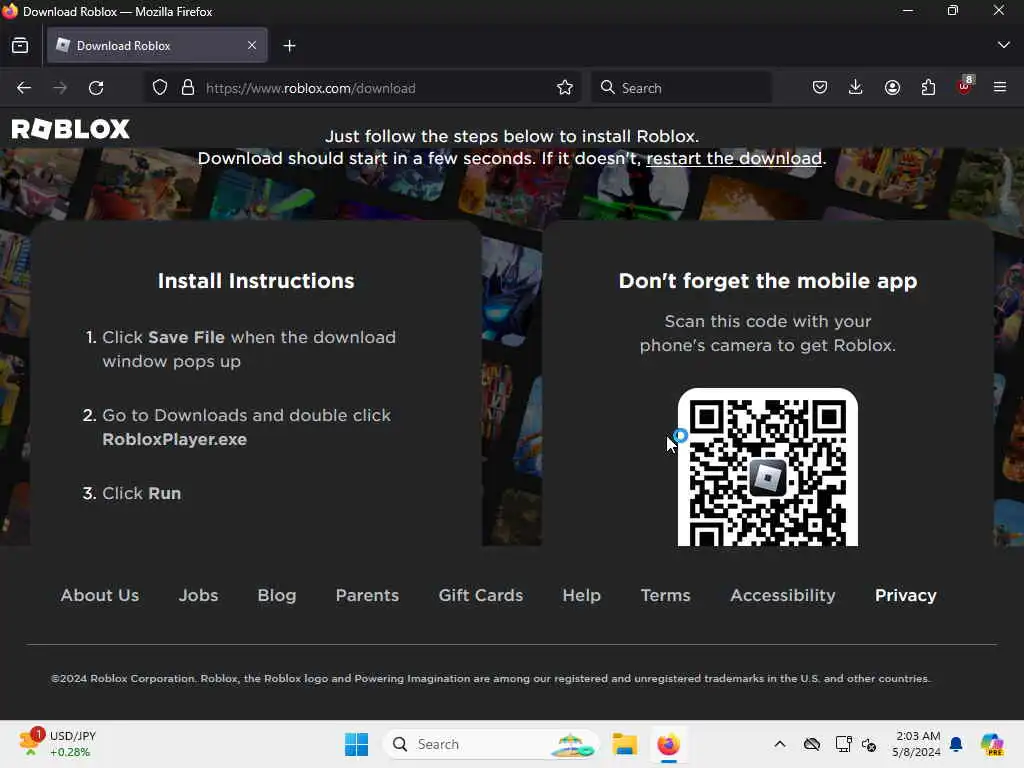Image resolution: width=1024 pixels, height=768 pixels.
Task: Open Firefox account icon
Action: (892, 88)
